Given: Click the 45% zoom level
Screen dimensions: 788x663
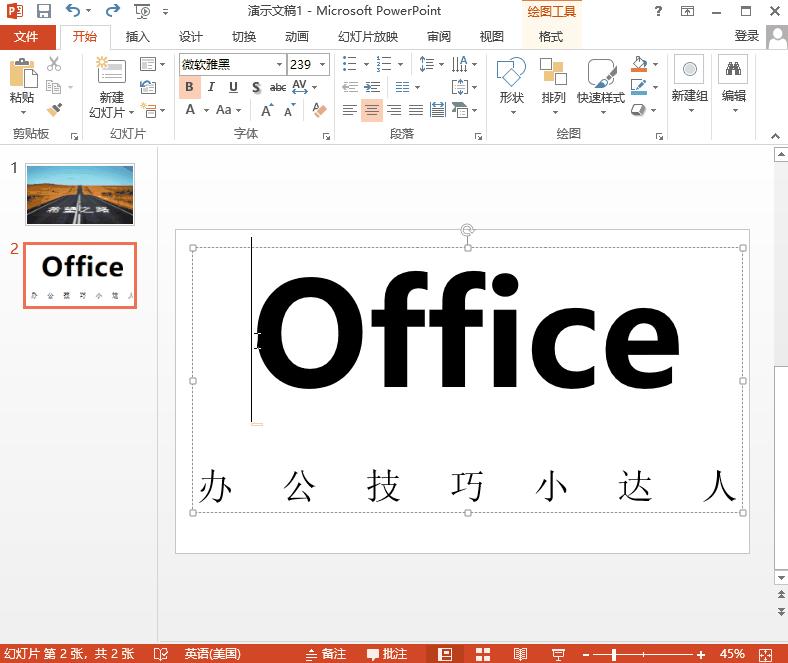Looking at the screenshot, I should (x=732, y=654).
